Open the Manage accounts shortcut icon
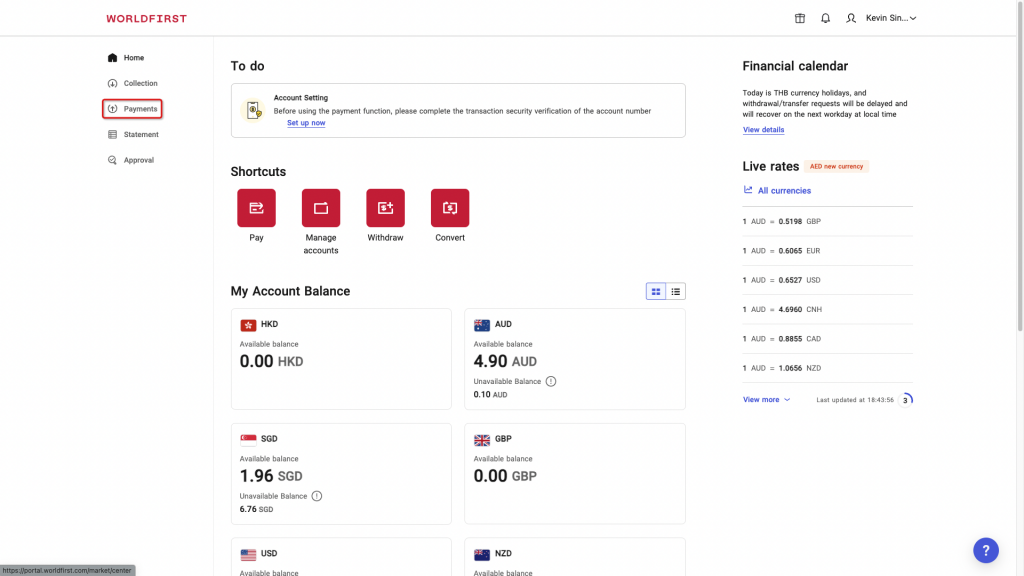Viewport: 1024px width, 576px height. (x=321, y=208)
